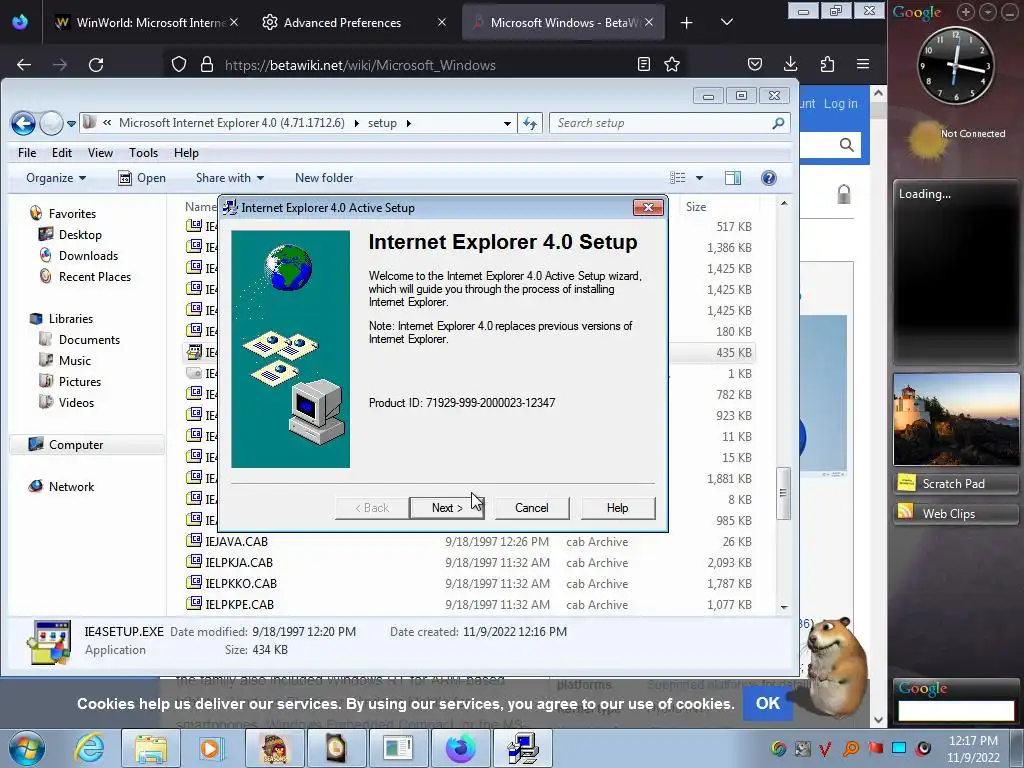
Task: Open the Tools menu in Explorer
Action: click(143, 153)
